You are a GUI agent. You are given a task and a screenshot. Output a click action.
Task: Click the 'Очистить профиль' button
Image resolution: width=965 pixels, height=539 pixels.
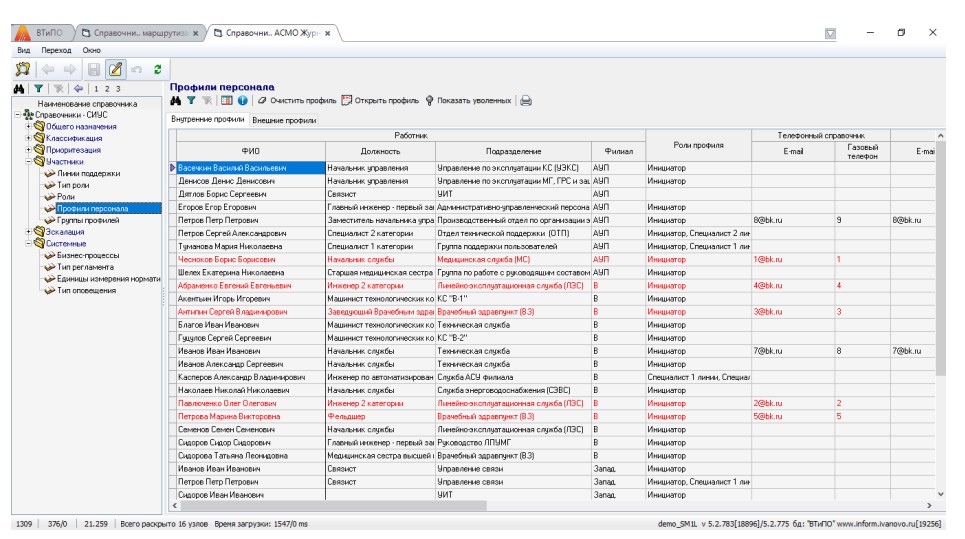(297, 101)
